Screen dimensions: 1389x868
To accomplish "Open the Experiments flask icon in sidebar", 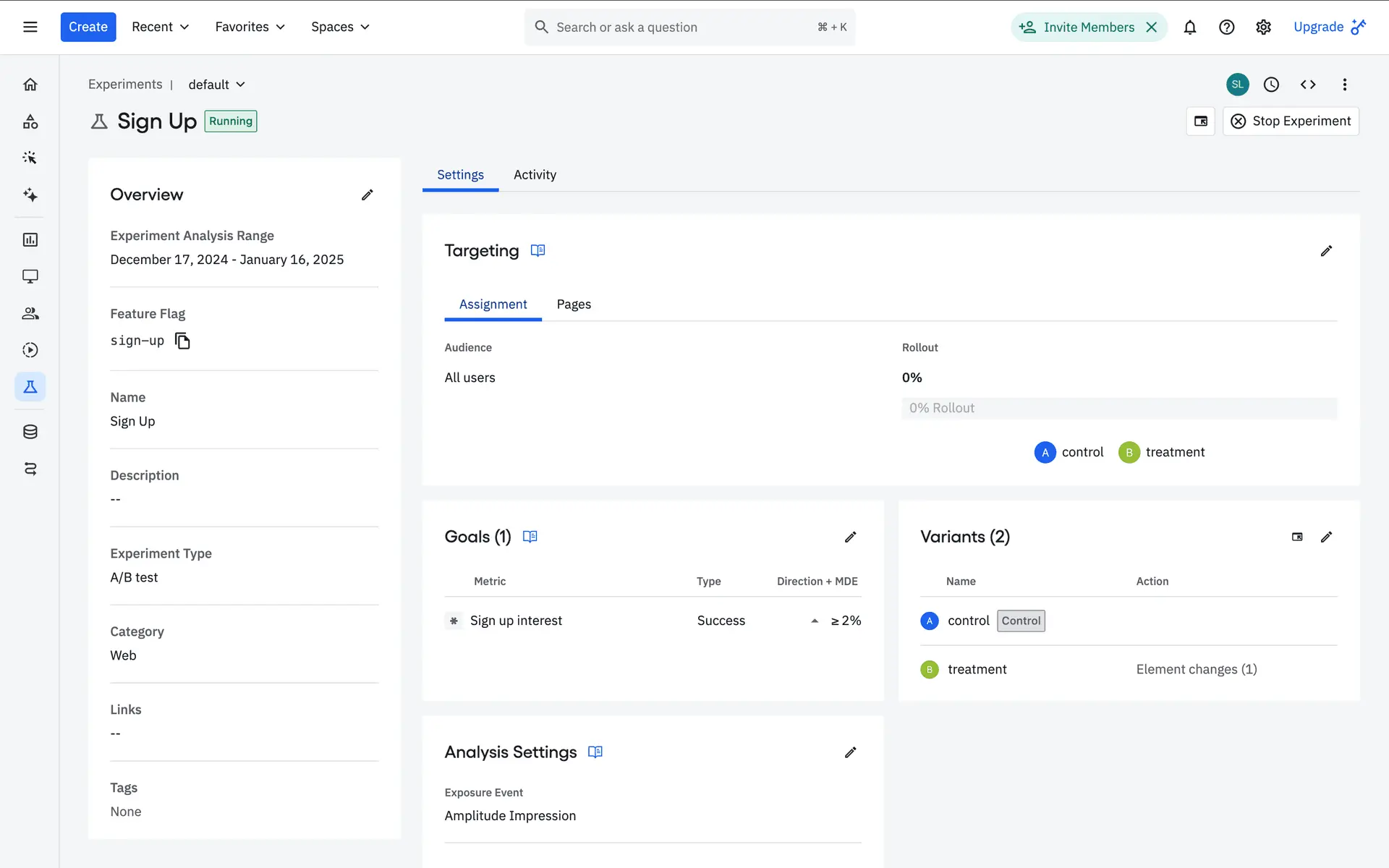I will coord(30,387).
